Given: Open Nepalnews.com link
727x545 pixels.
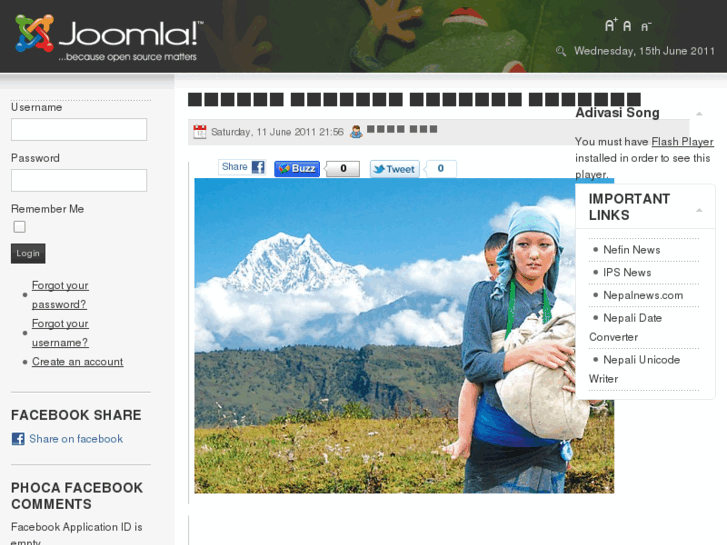Looking at the screenshot, I should [x=643, y=295].
